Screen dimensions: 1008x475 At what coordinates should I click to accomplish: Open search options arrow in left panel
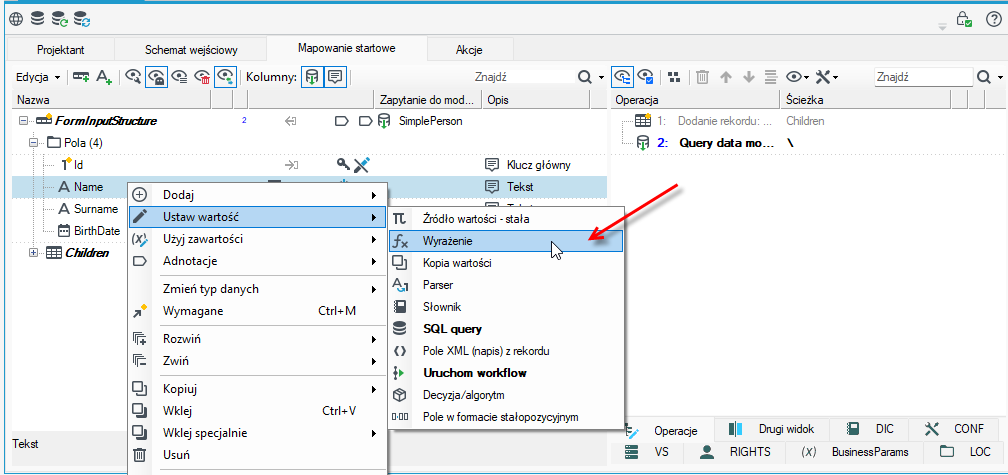click(x=602, y=77)
